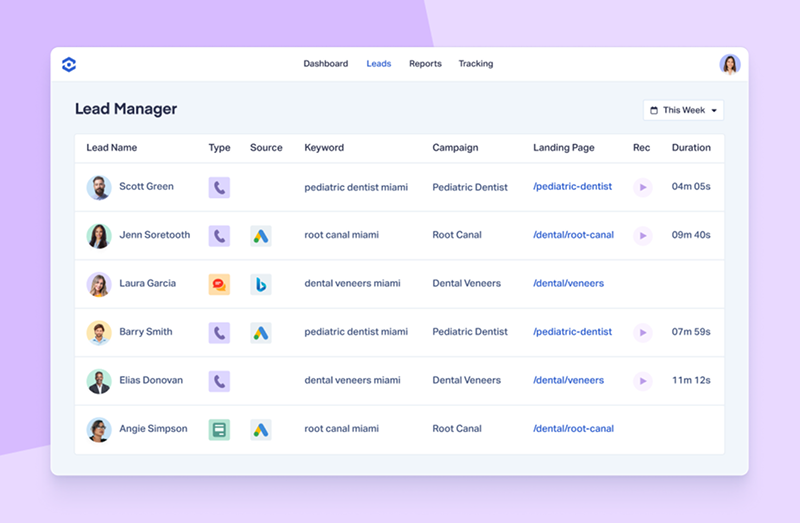Image resolution: width=800 pixels, height=523 pixels.
Task: Switch to the Tracking tab
Action: [x=476, y=64]
